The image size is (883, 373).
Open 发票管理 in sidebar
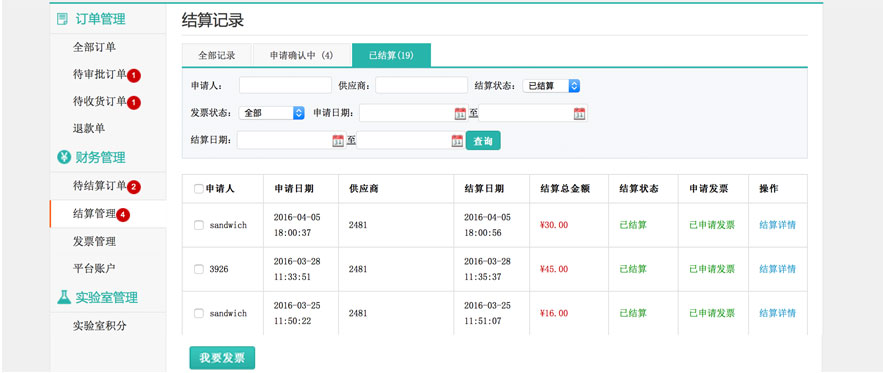tap(94, 242)
